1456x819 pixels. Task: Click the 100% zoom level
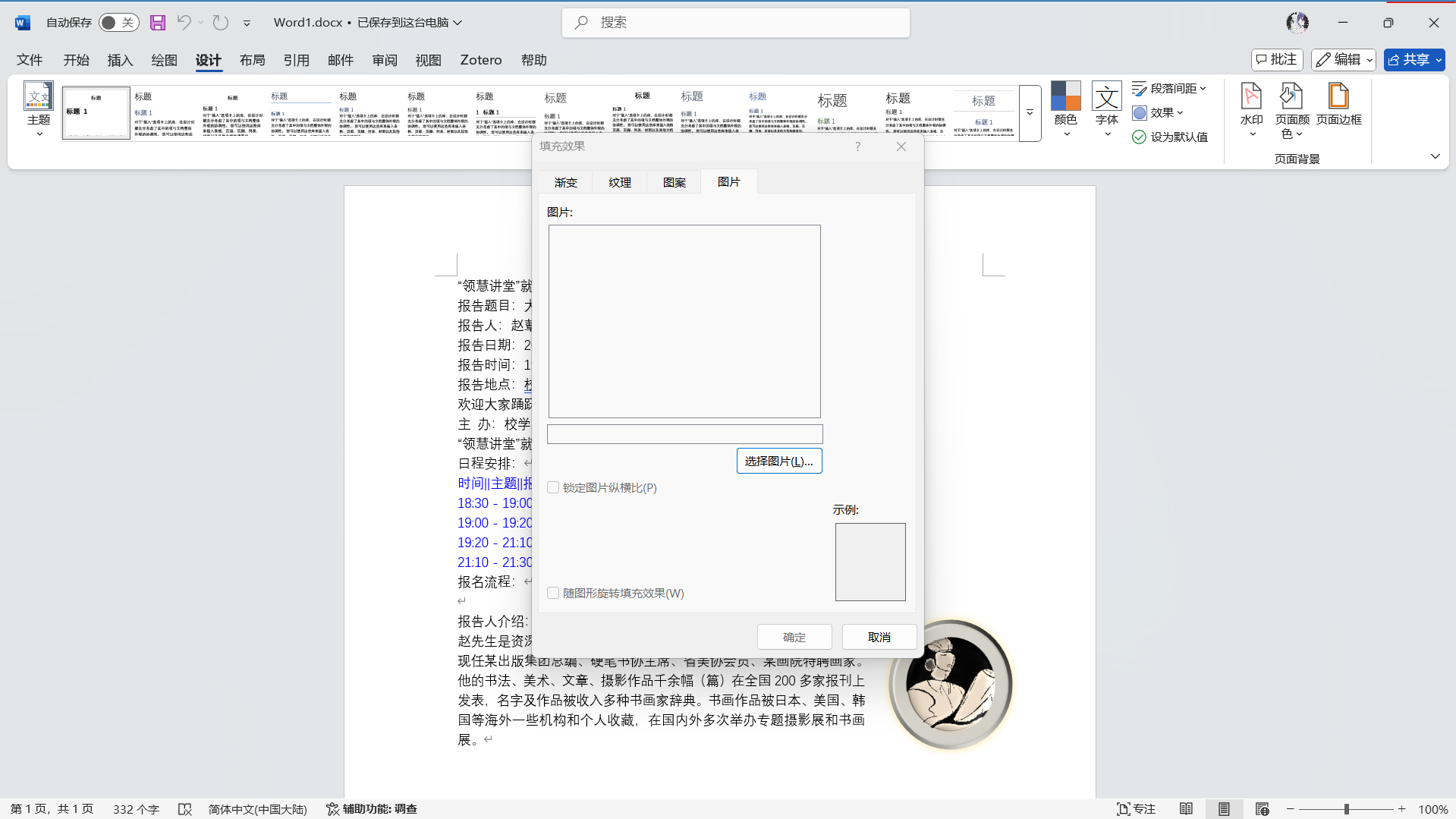1433,809
